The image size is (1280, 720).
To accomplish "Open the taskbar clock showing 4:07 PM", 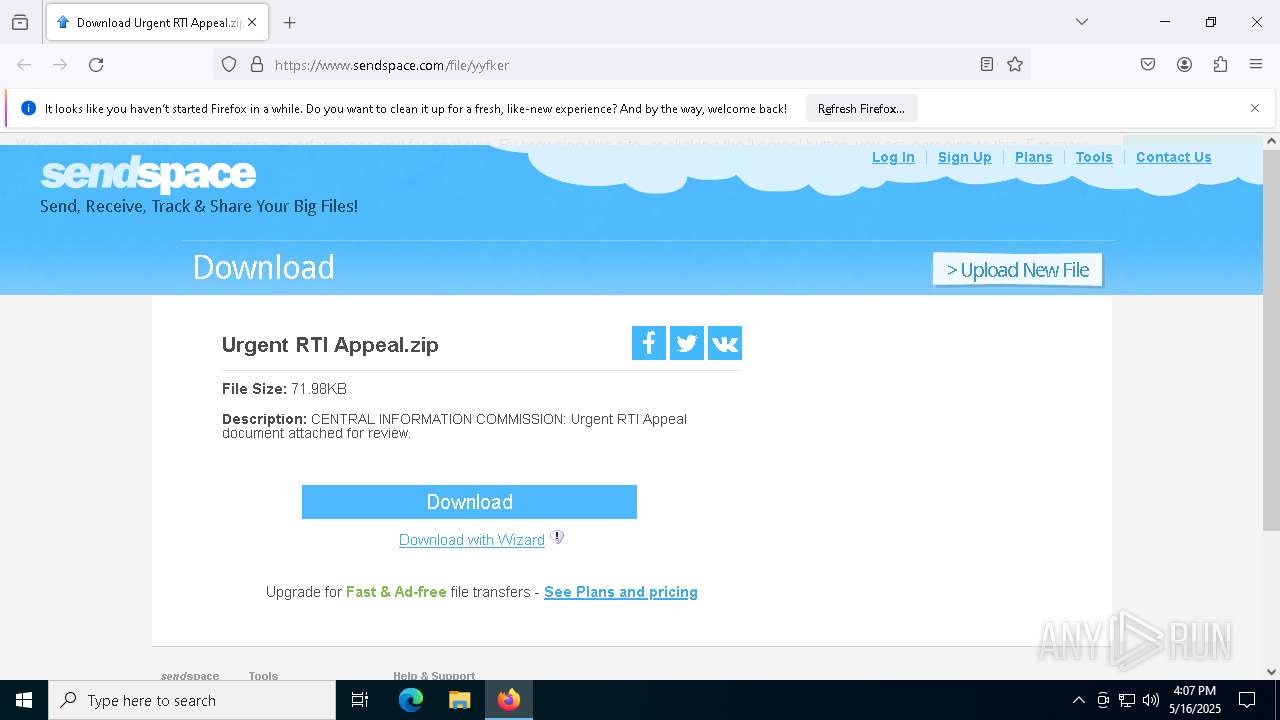I will (x=1195, y=700).
